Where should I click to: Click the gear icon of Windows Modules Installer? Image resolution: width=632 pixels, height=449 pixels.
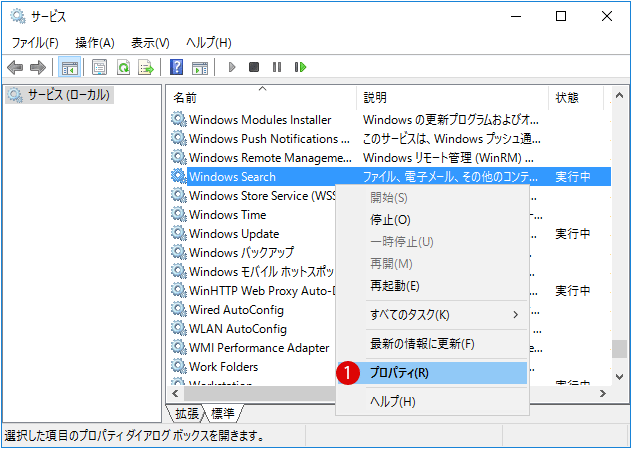coord(179,119)
